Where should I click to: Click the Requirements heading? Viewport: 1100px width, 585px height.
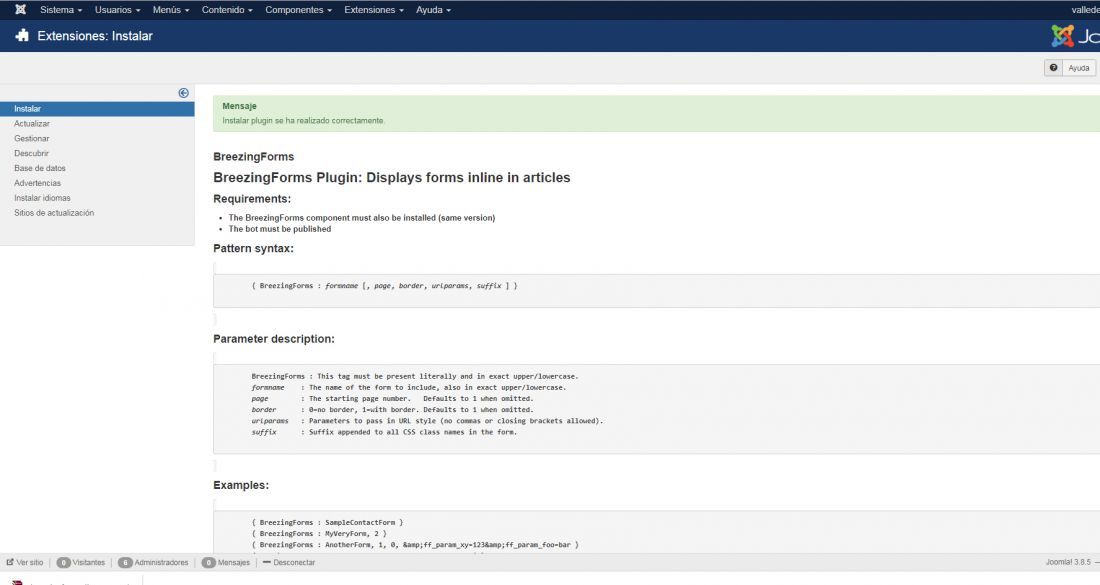point(252,199)
